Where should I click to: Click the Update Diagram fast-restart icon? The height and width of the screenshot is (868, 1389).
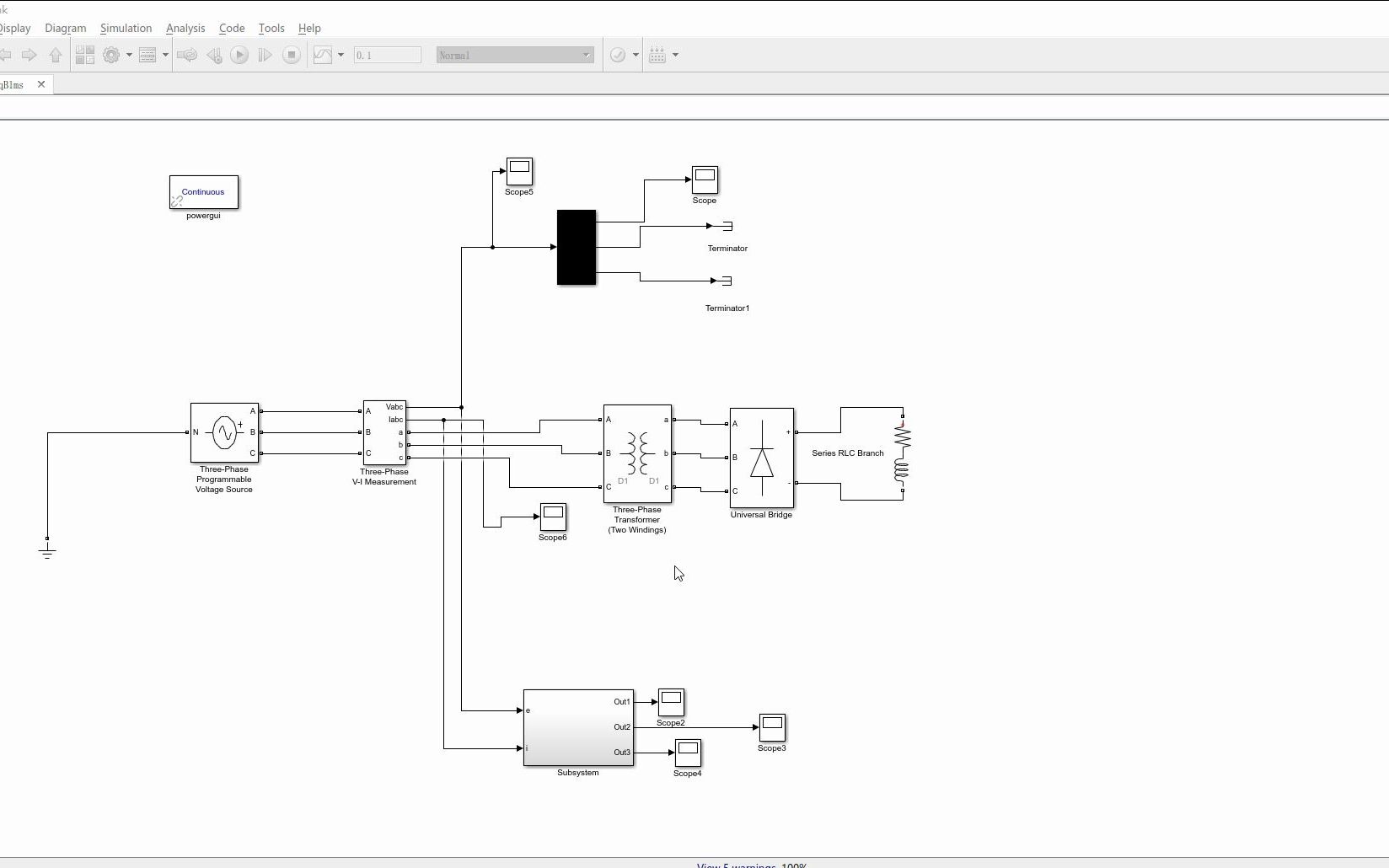pos(187,55)
